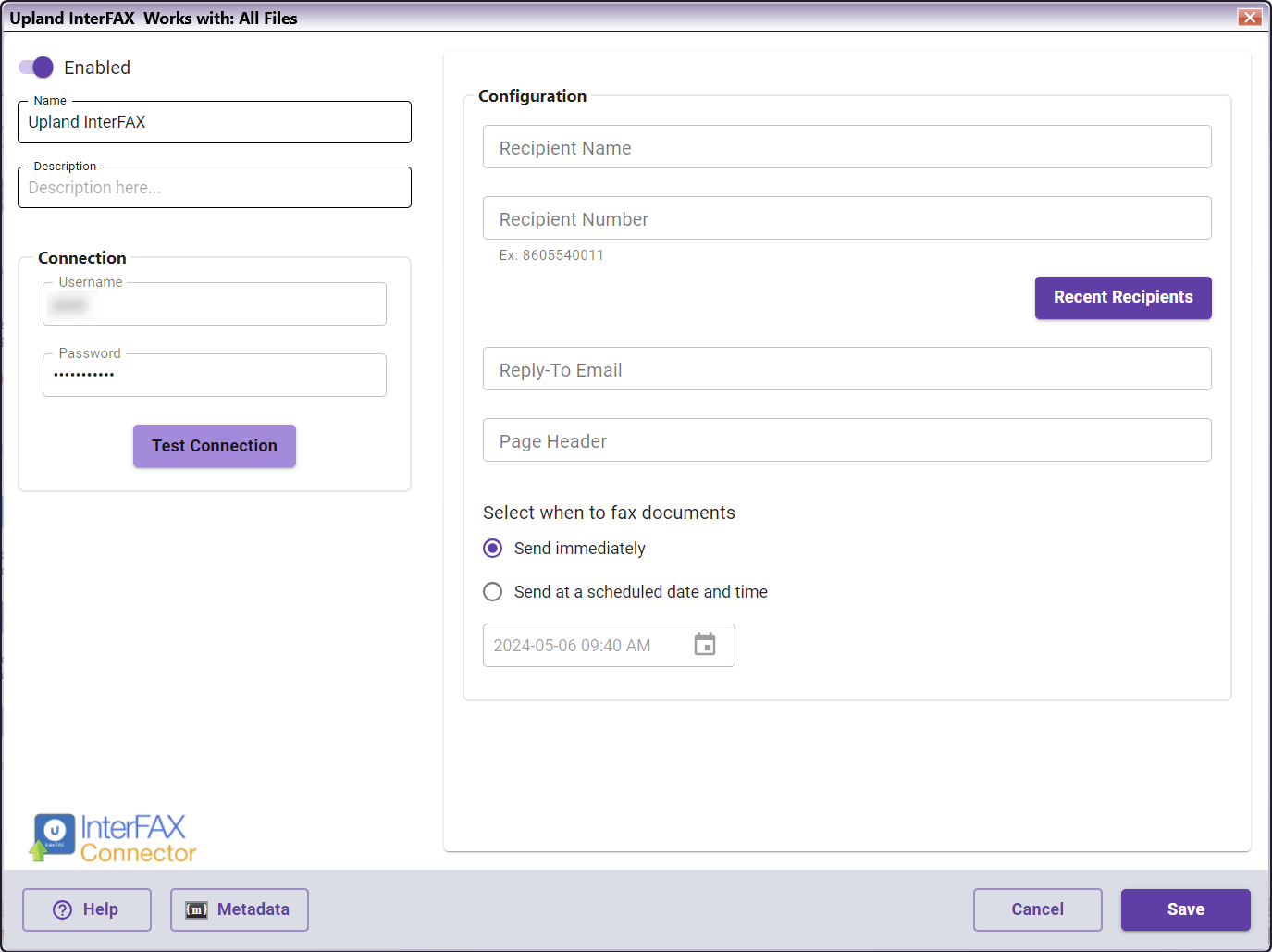The width and height of the screenshot is (1272, 952).
Task: Select the Page Header field
Action: click(x=847, y=440)
